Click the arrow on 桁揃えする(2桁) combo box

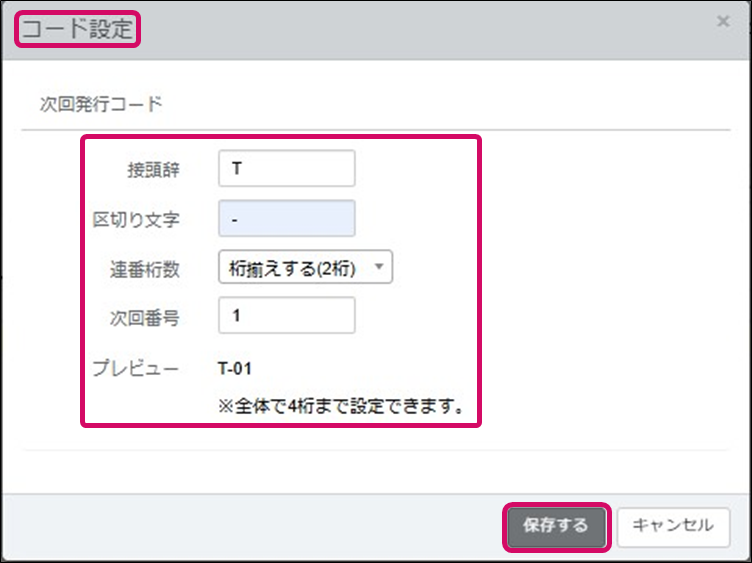(379, 267)
